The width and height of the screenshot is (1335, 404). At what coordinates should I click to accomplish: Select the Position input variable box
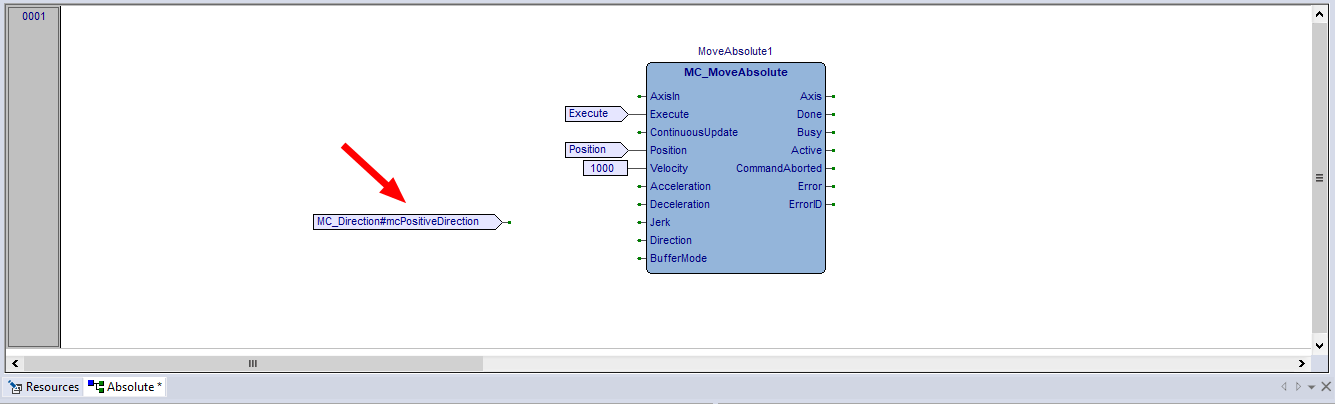(592, 150)
